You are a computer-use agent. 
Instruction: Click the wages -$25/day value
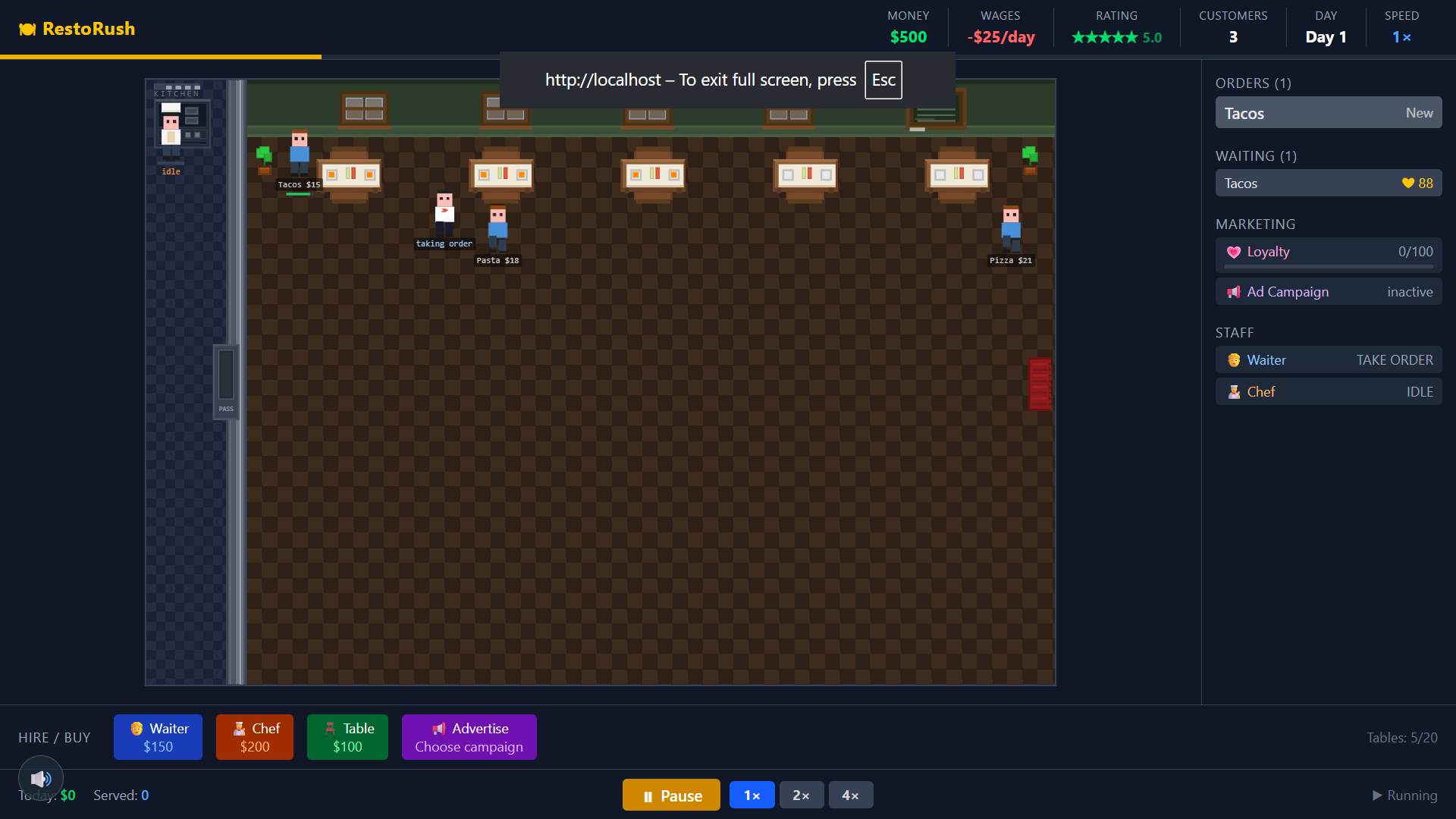pyautogui.click(x=1000, y=37)
